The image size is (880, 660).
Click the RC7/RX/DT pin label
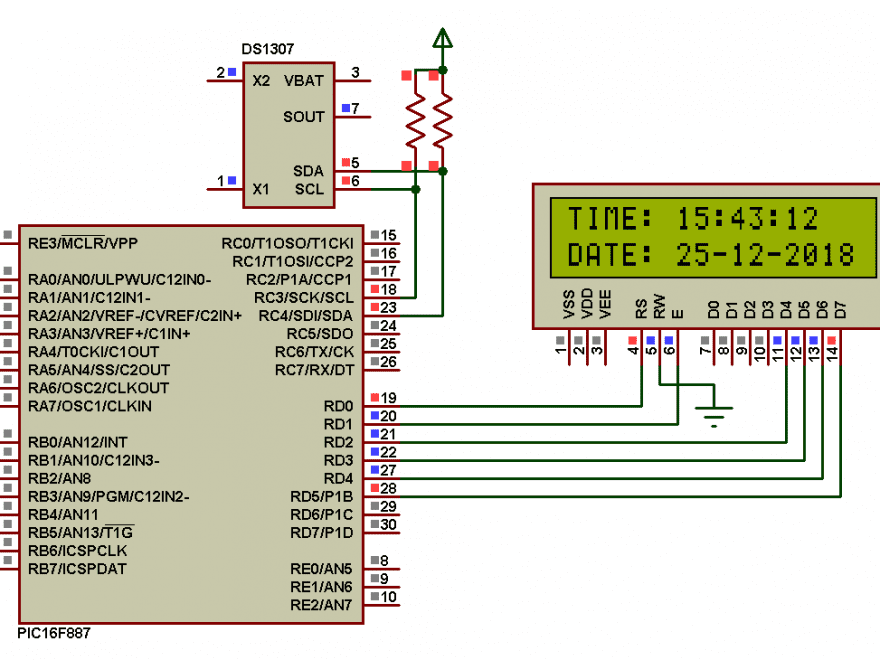pyautogui.click(x=314, y=370)
